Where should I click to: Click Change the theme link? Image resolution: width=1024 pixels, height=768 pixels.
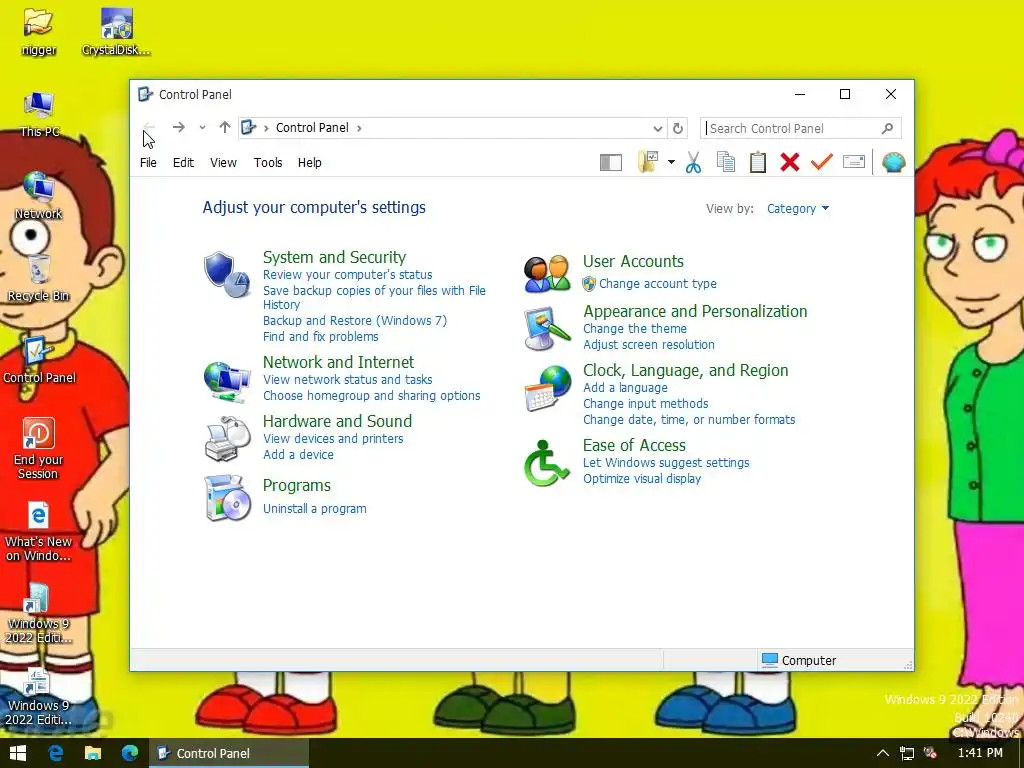point(635,328)
